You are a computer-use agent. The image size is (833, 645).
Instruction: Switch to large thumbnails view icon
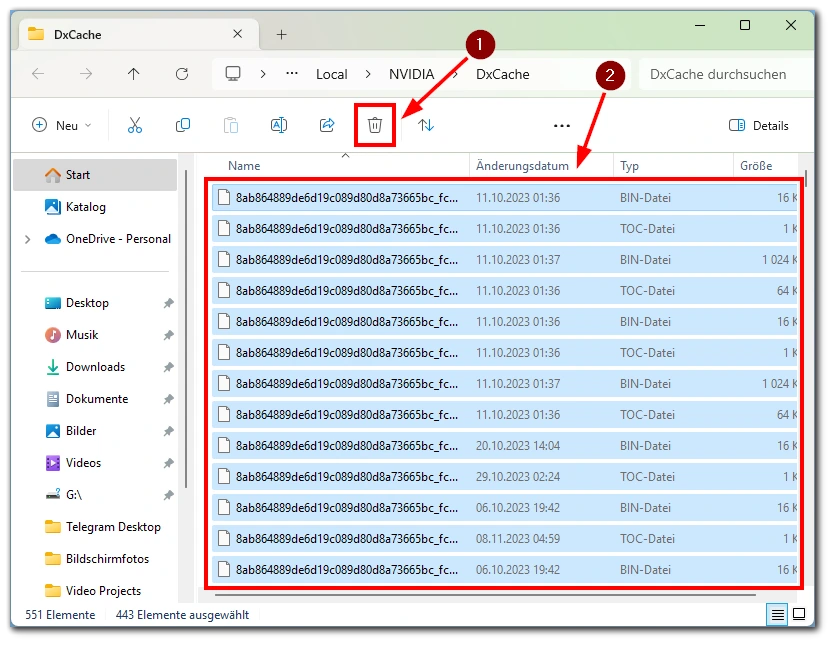798,615
